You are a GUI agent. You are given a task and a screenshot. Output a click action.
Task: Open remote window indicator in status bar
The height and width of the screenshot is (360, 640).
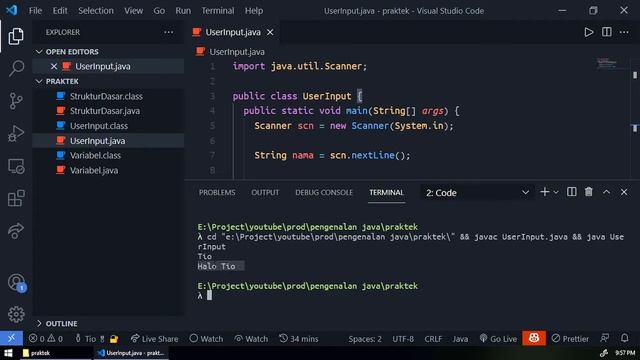tap(11, 338)
